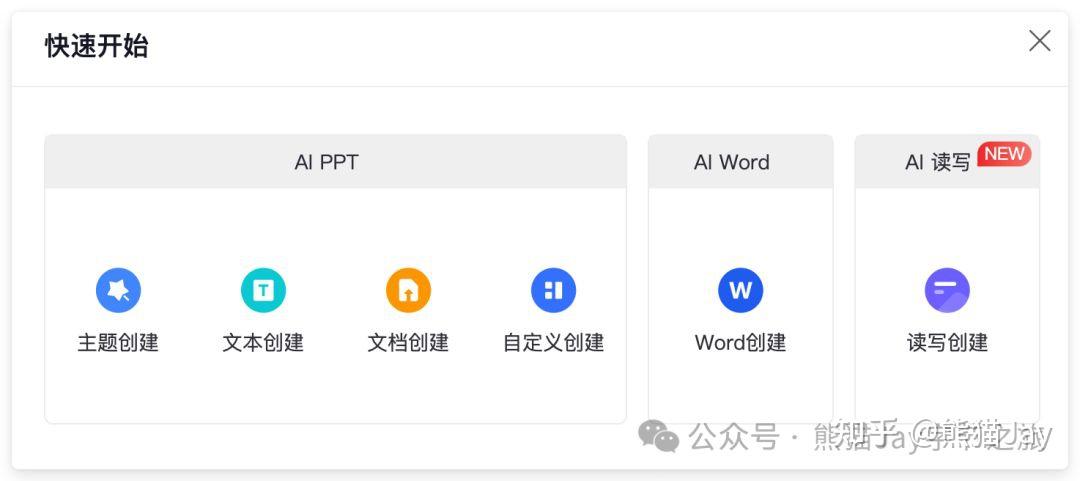Image resolution: width=1080 pixels, height=481 pixels.
Task: Choose the blue 自定义创建 layout icon
Action: tap(554, 290)
